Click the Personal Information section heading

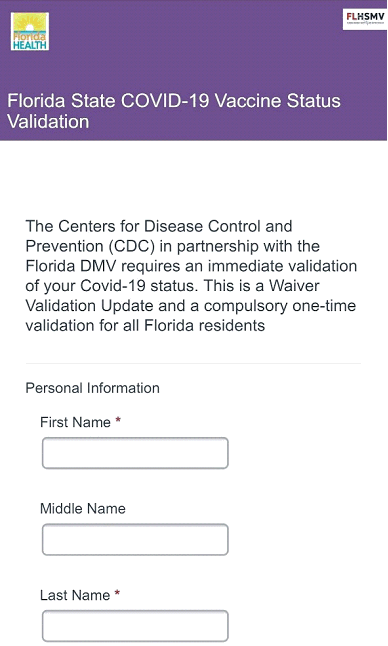tap(93, 388)
